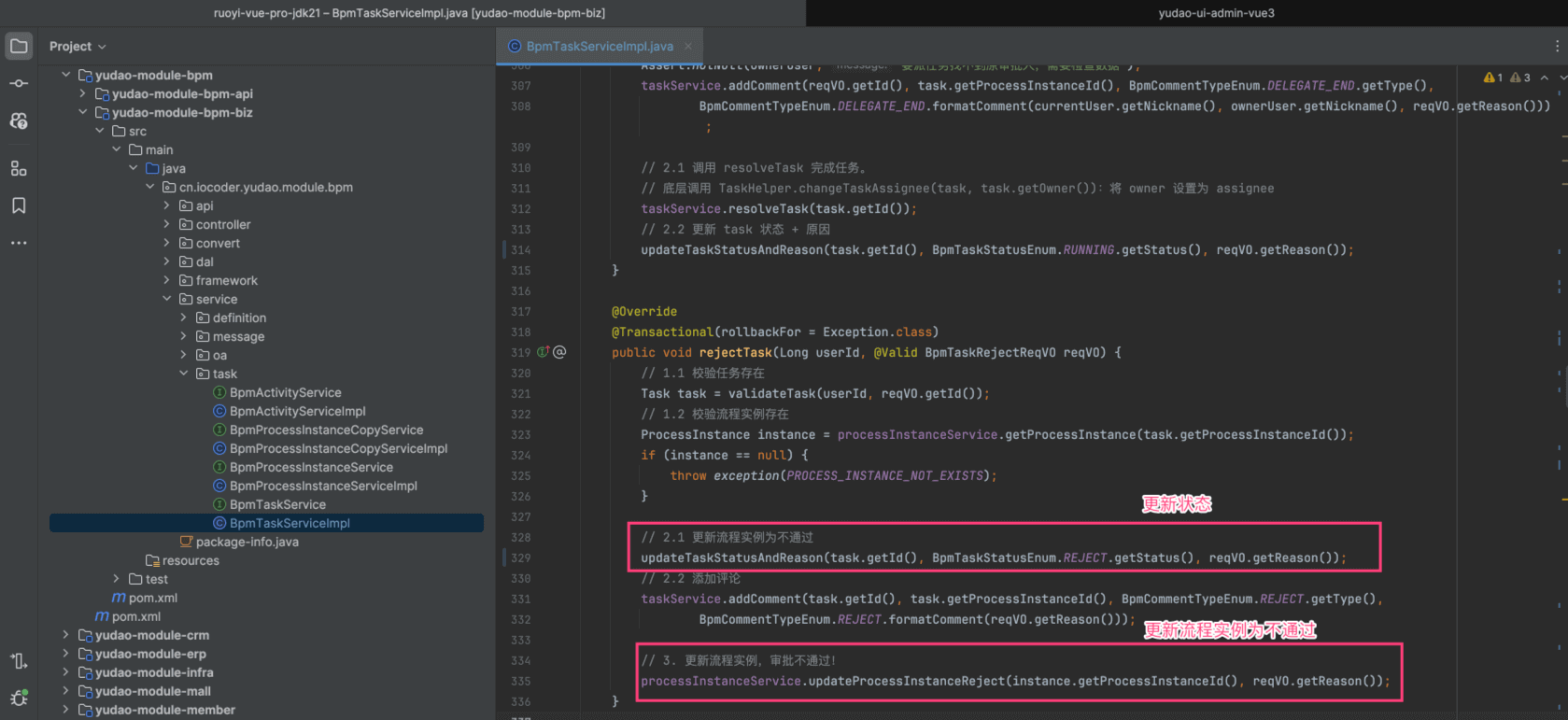
Task: Expand the yudao-module-bpm-api module
Action: point(83,93)
